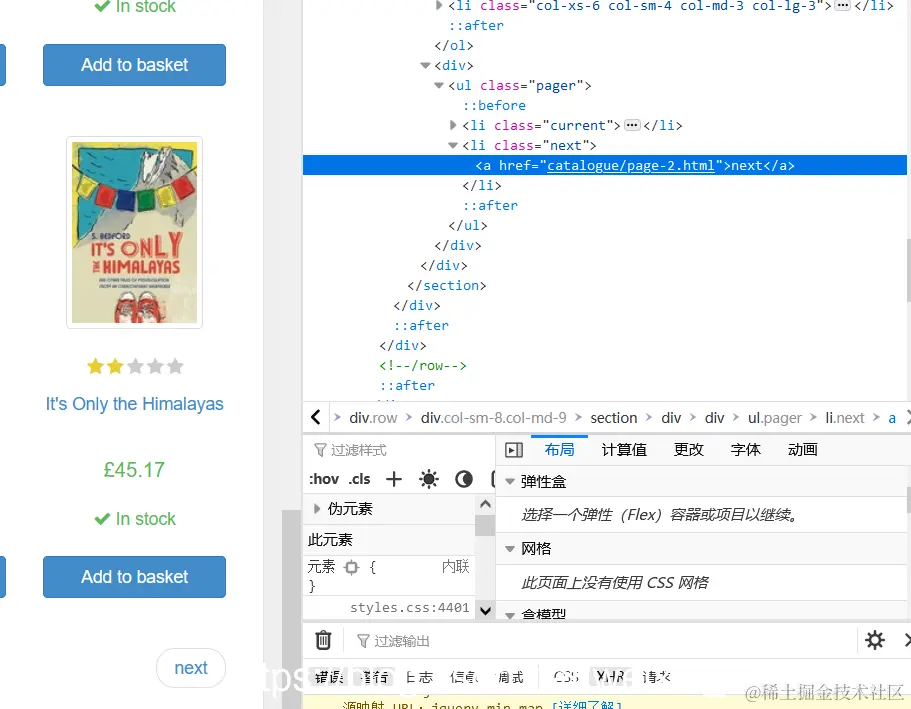Click the Add to basket button
The image size is (911, 709).
pos(134,577)
